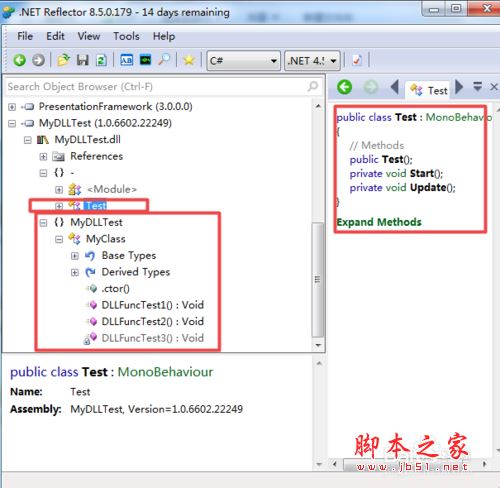Click the AB toolbar icon
This screenshot has width=500, height=488.
coord(126,60)
